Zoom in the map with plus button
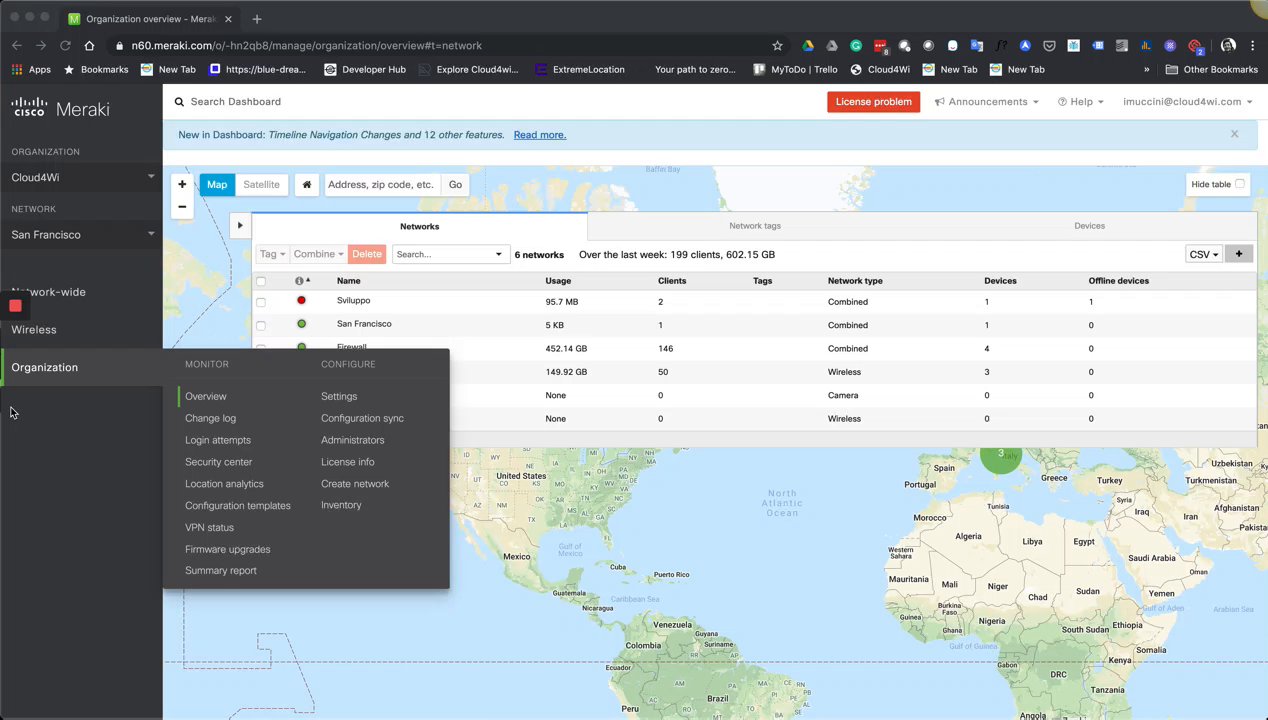Viewport: 1268px width, 720px height. pyautogui.click(x=182, y=184)
